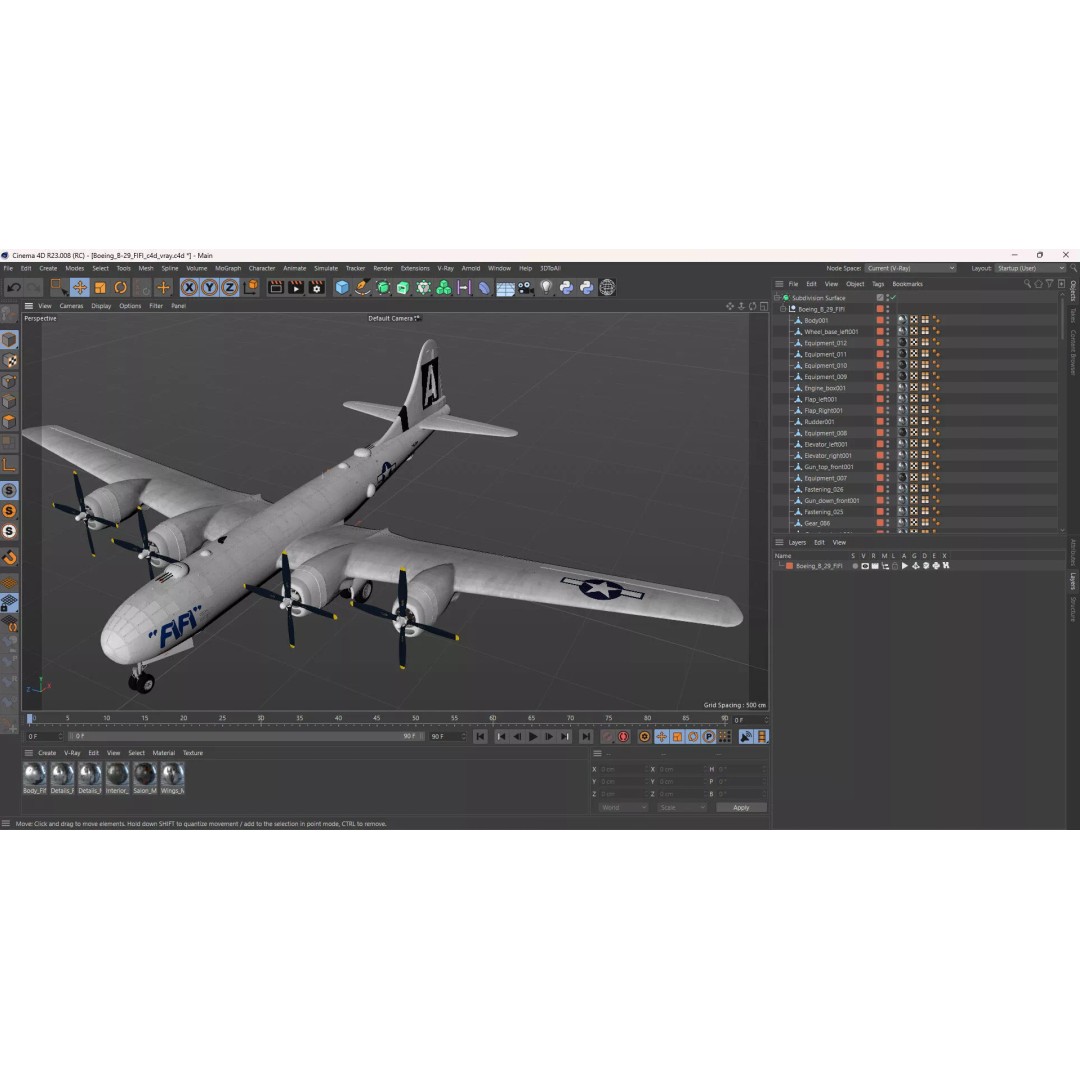Toggle the X axis lock
The width and height of the screenshot is (1080, 1080).
pyautogui.click(x=189, y=287)
